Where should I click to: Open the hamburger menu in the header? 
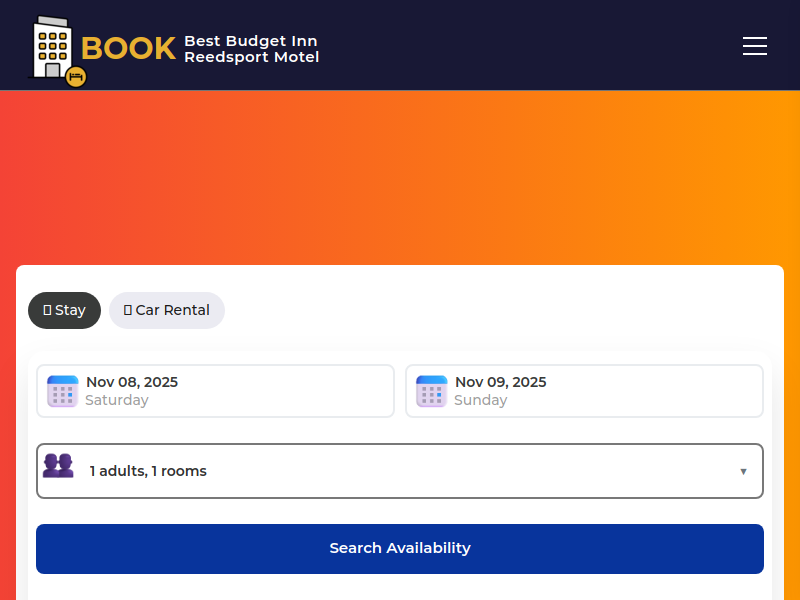coord(755,46)
